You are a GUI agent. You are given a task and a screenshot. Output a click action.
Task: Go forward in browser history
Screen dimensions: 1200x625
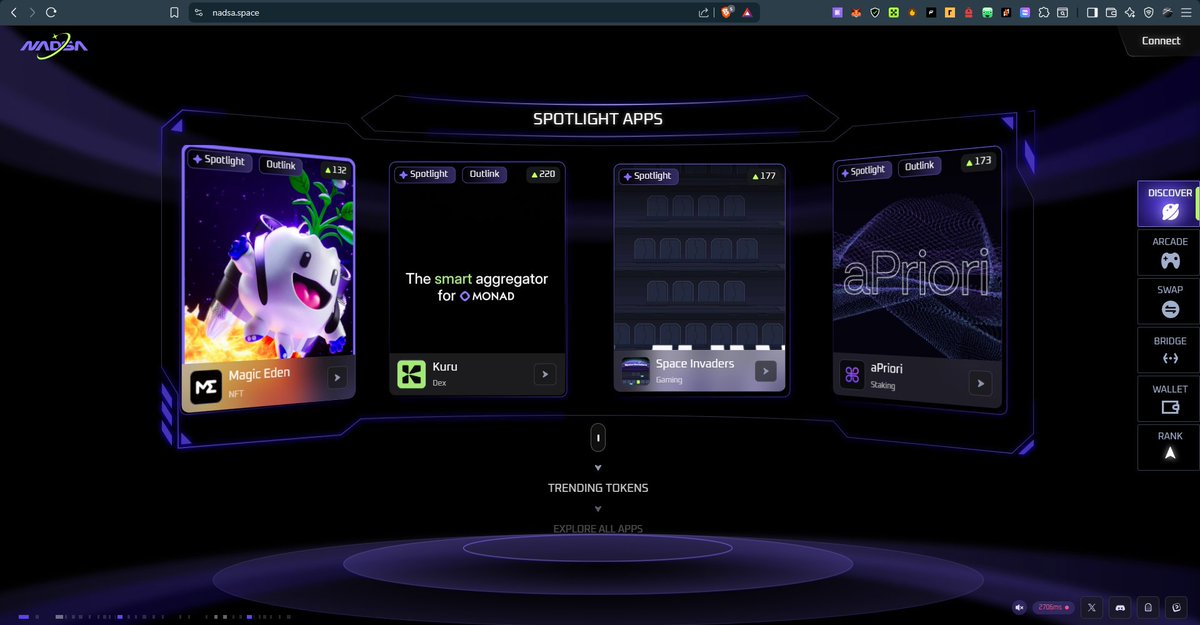[x=32, y=12]
